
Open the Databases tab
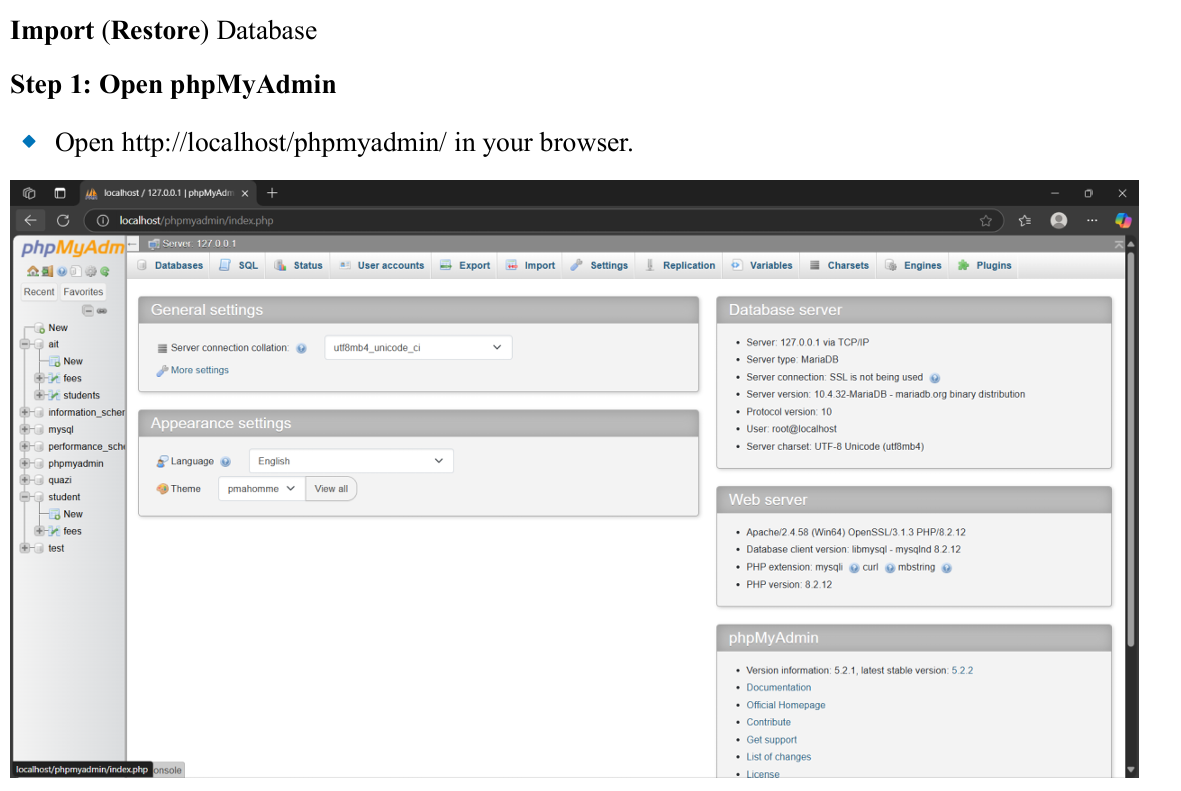coord(171,265)
